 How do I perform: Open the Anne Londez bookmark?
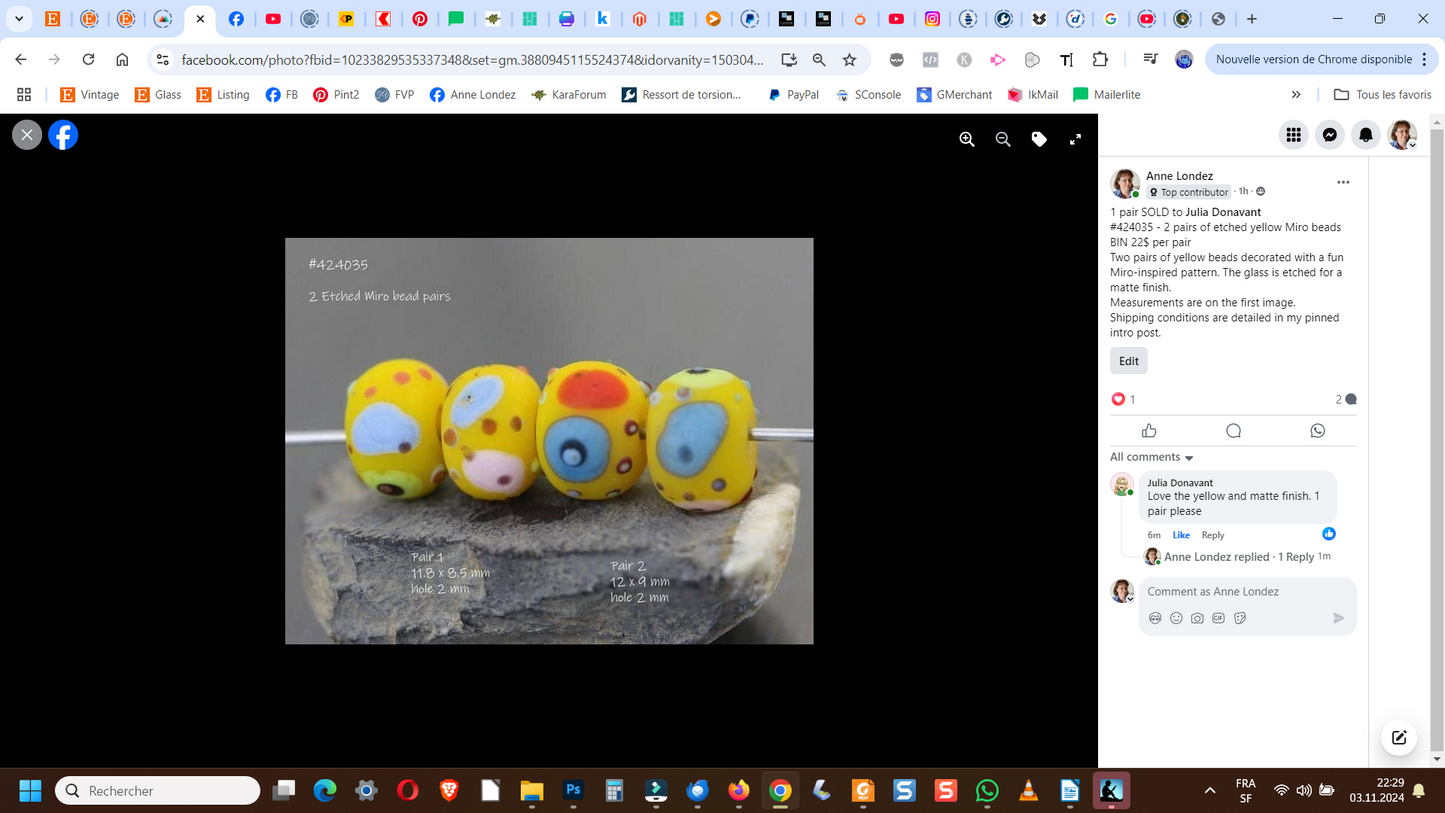[x=473, y=95]
